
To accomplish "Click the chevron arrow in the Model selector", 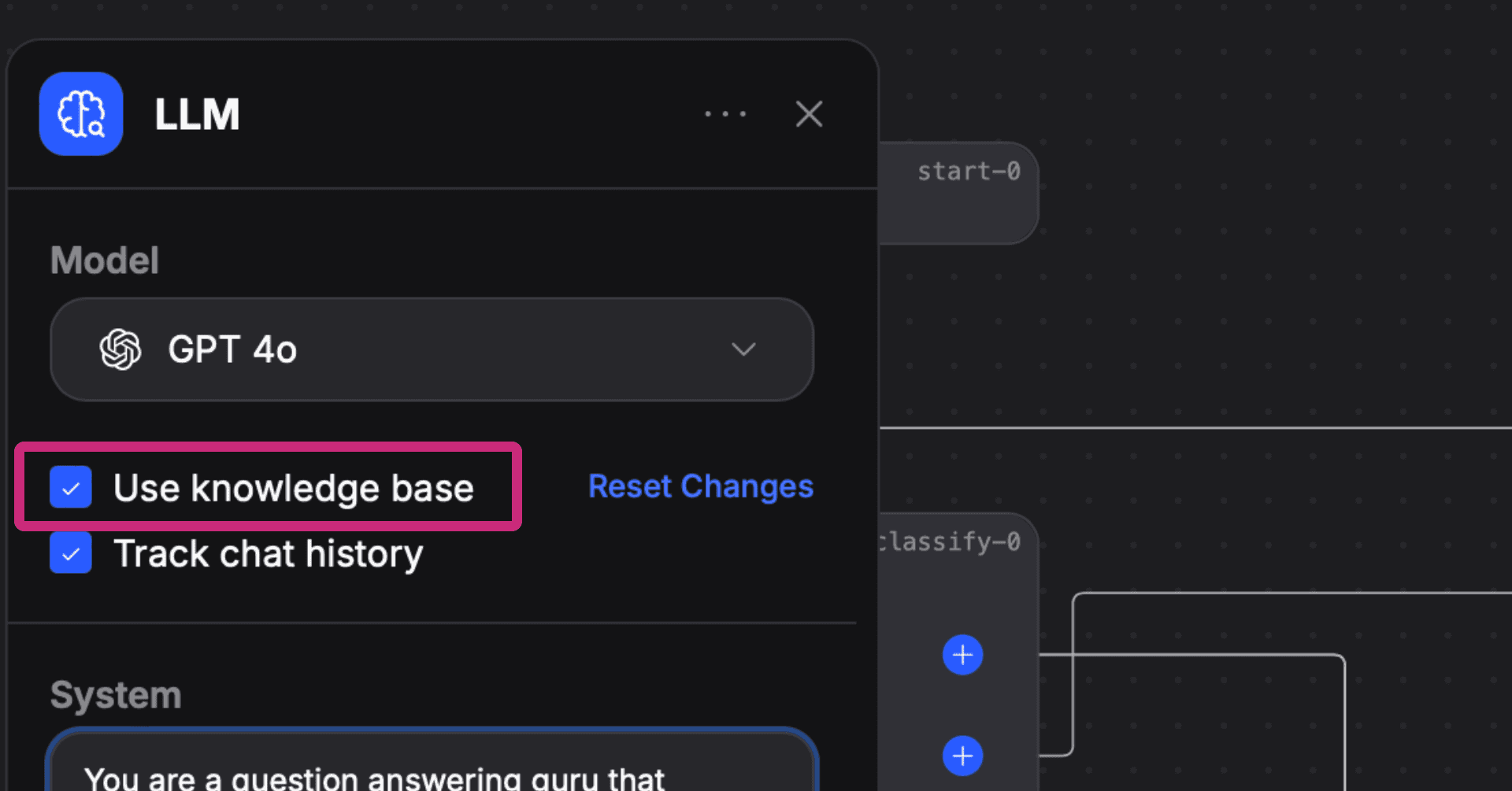I will (743, 349).
